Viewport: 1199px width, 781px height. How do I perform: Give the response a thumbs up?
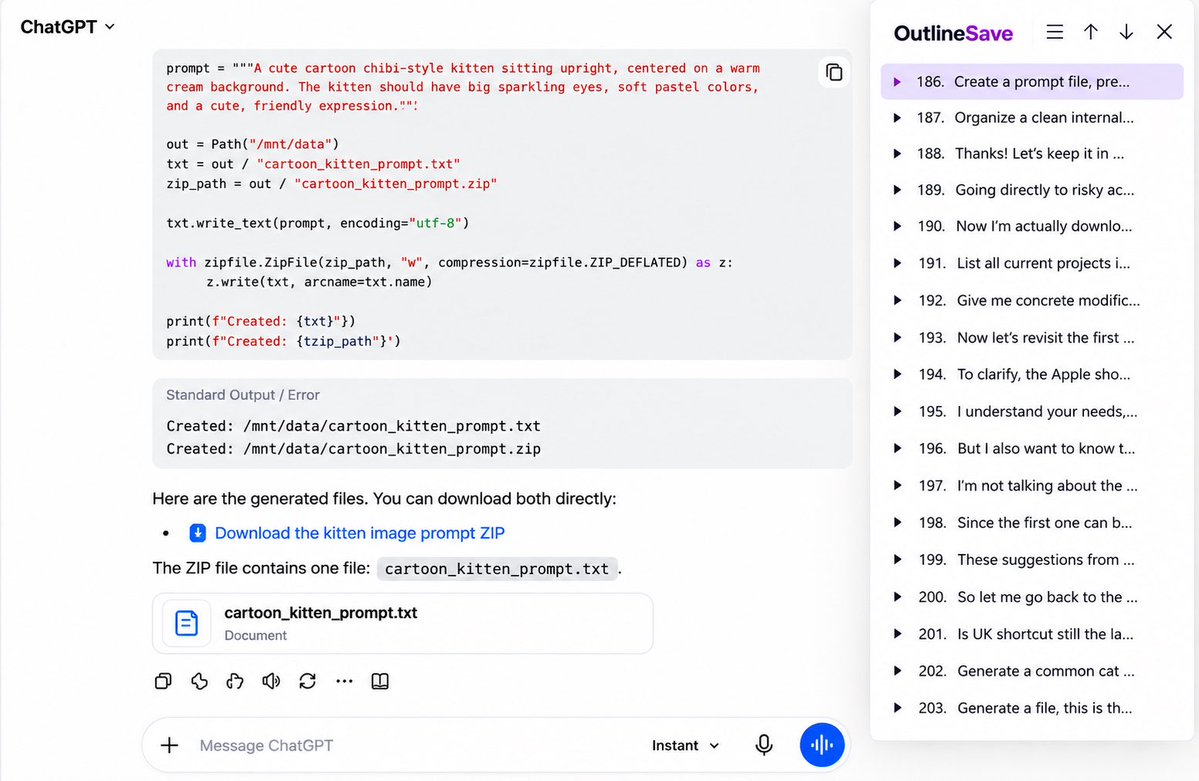click(200, 681)
